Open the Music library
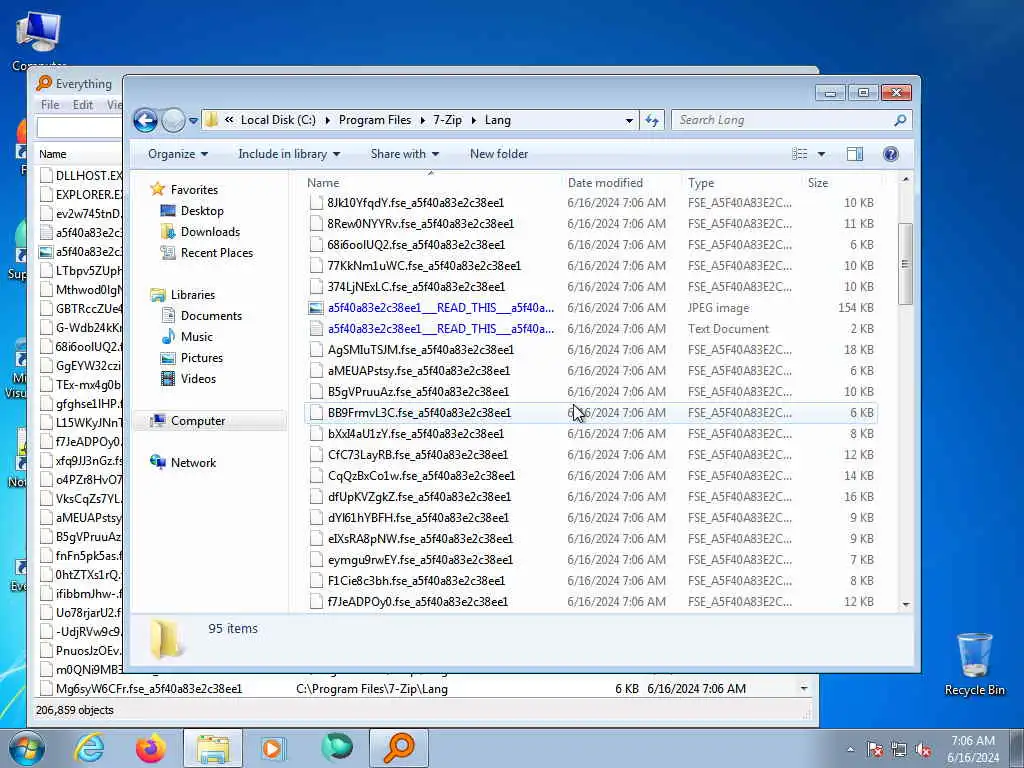Screen dimensions: 1024x768 click(196, 337)
